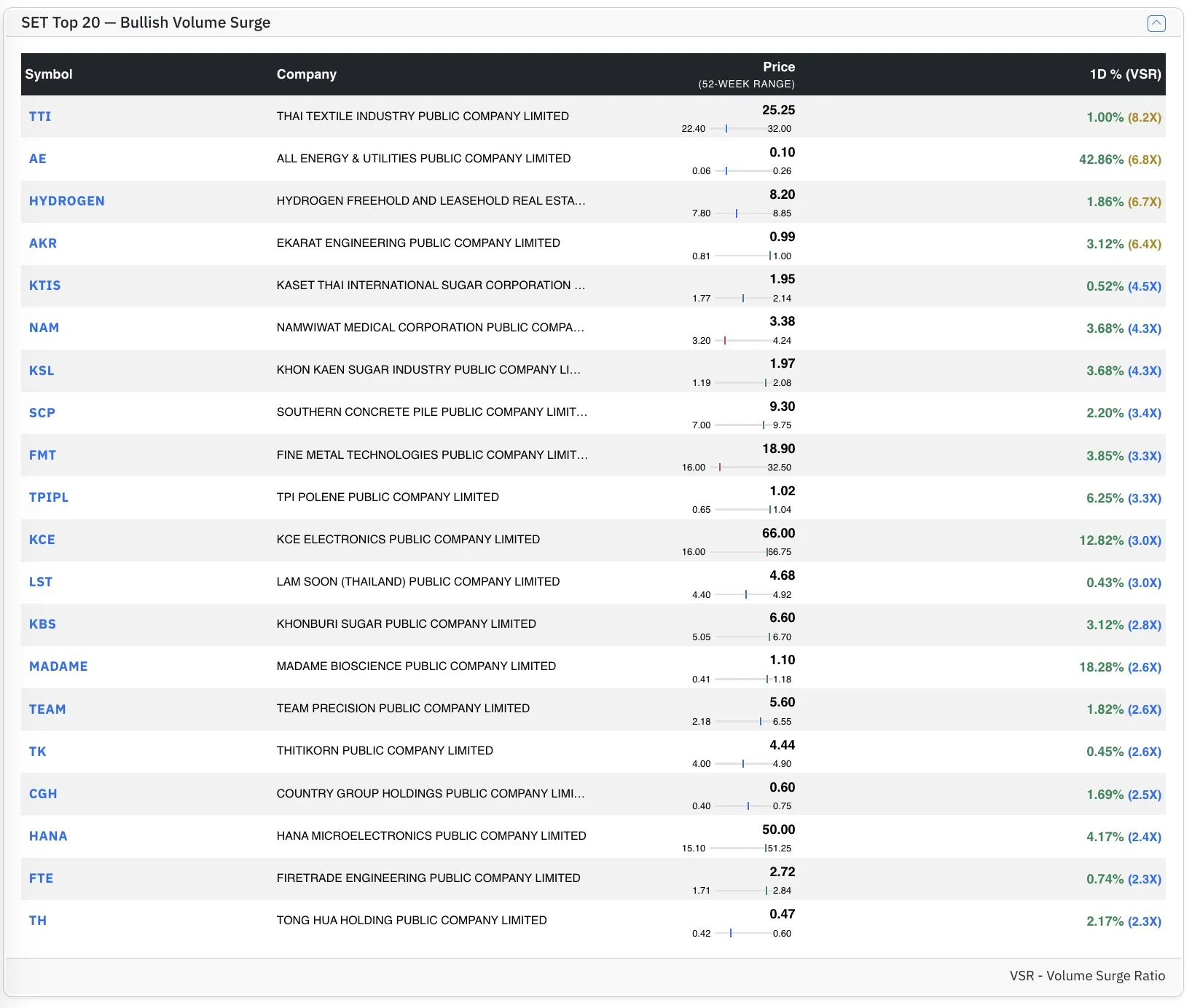Select Madame Bioscience company name
Image resolution: width=1192 pixels, height=1008 pixels.
(416, 666)
